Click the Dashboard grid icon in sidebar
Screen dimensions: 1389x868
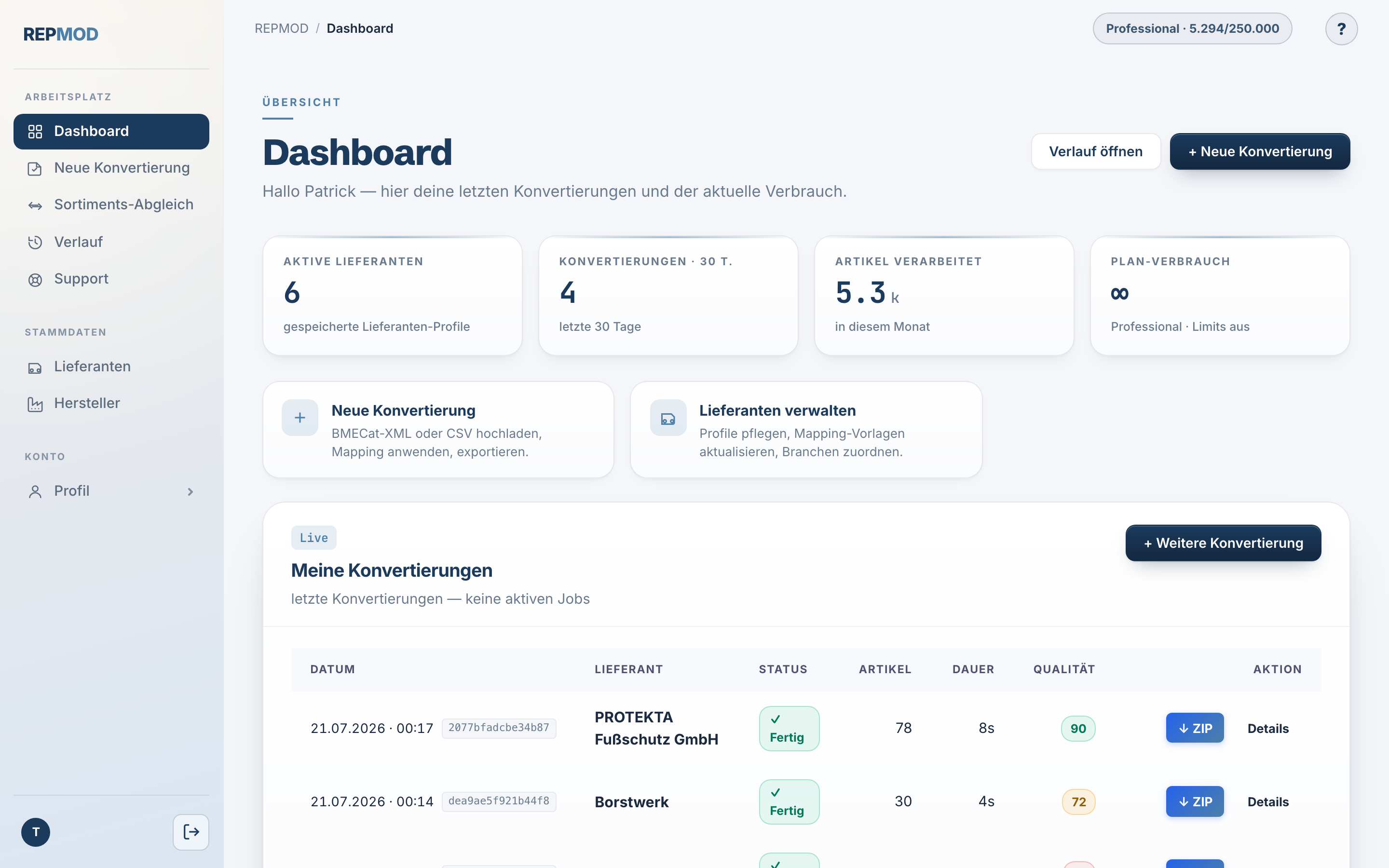(x=35, y=132)
